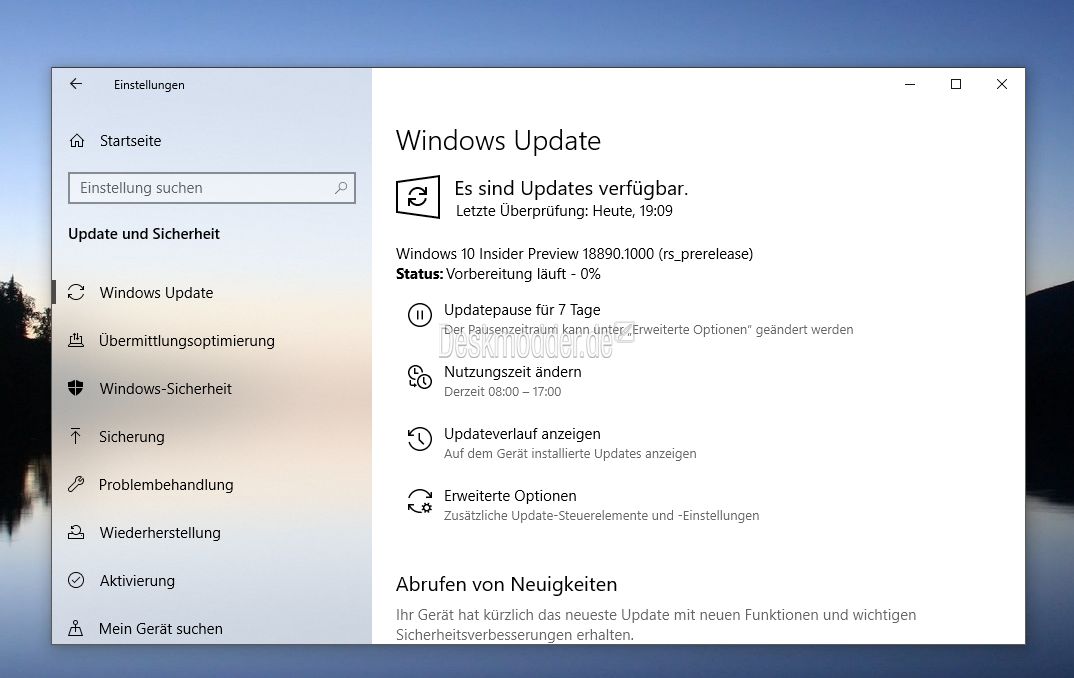Click 'Zusätzliche Update-Steuerelemente und -Einstellungen' text
Image resolution: width=1074 pixels, height=678 pixels.
pos(601,516)
